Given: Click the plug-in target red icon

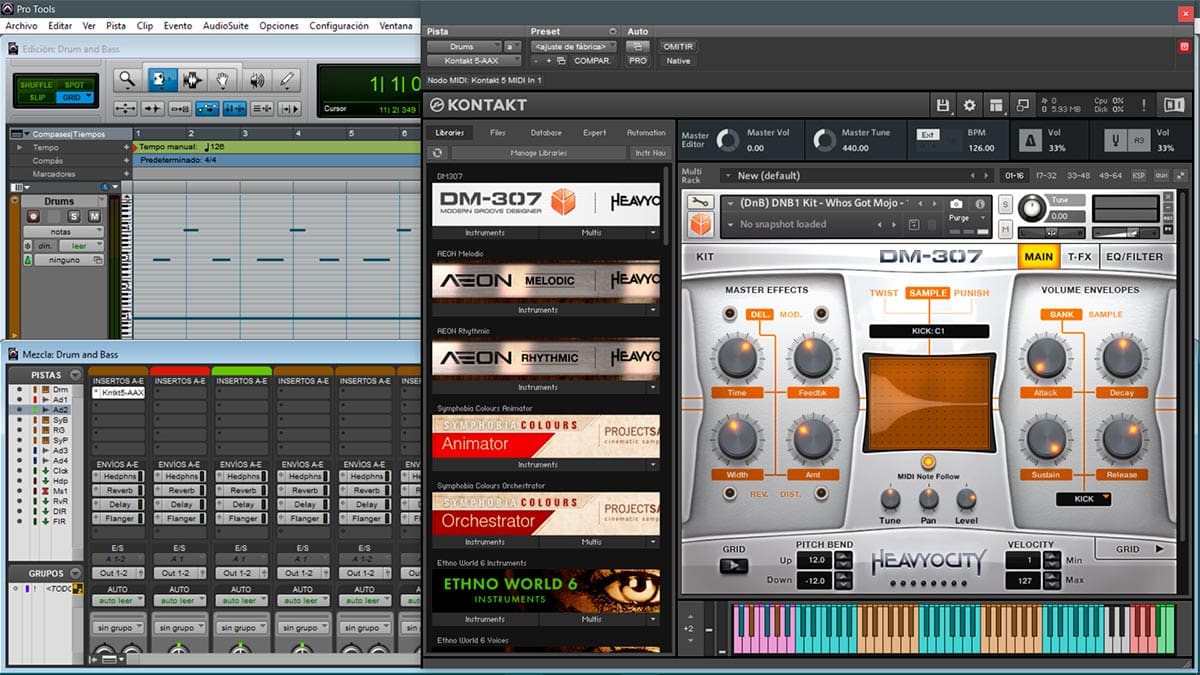Looking at the screenshot, I should (1183, 47).
